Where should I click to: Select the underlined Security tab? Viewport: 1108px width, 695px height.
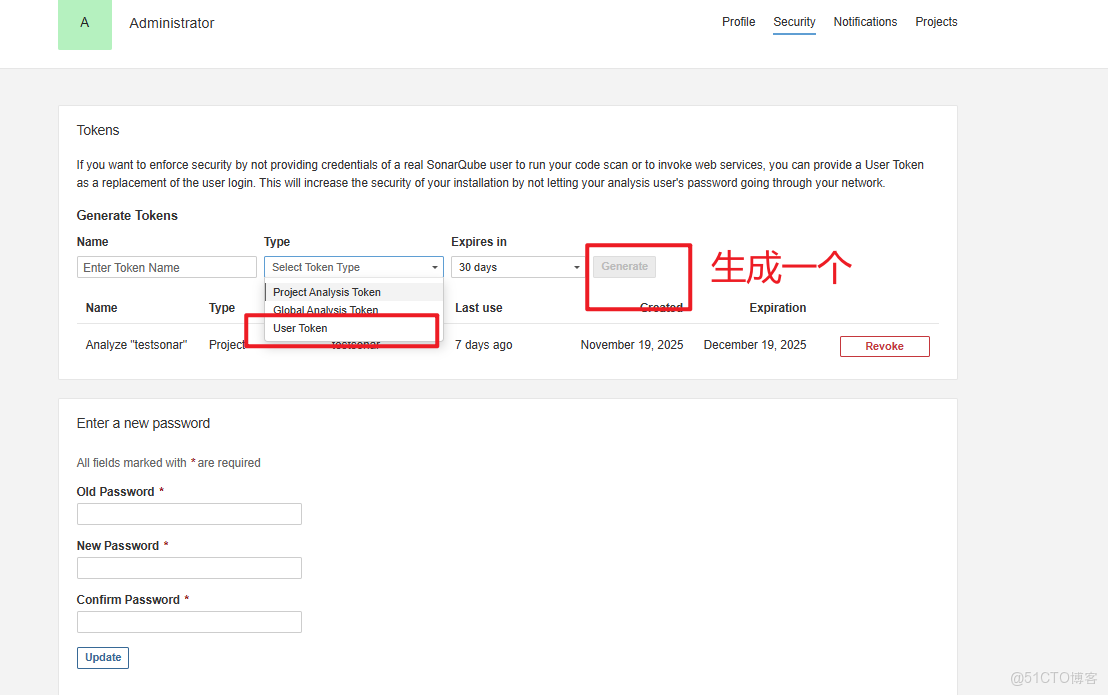[x=794, y=21]
